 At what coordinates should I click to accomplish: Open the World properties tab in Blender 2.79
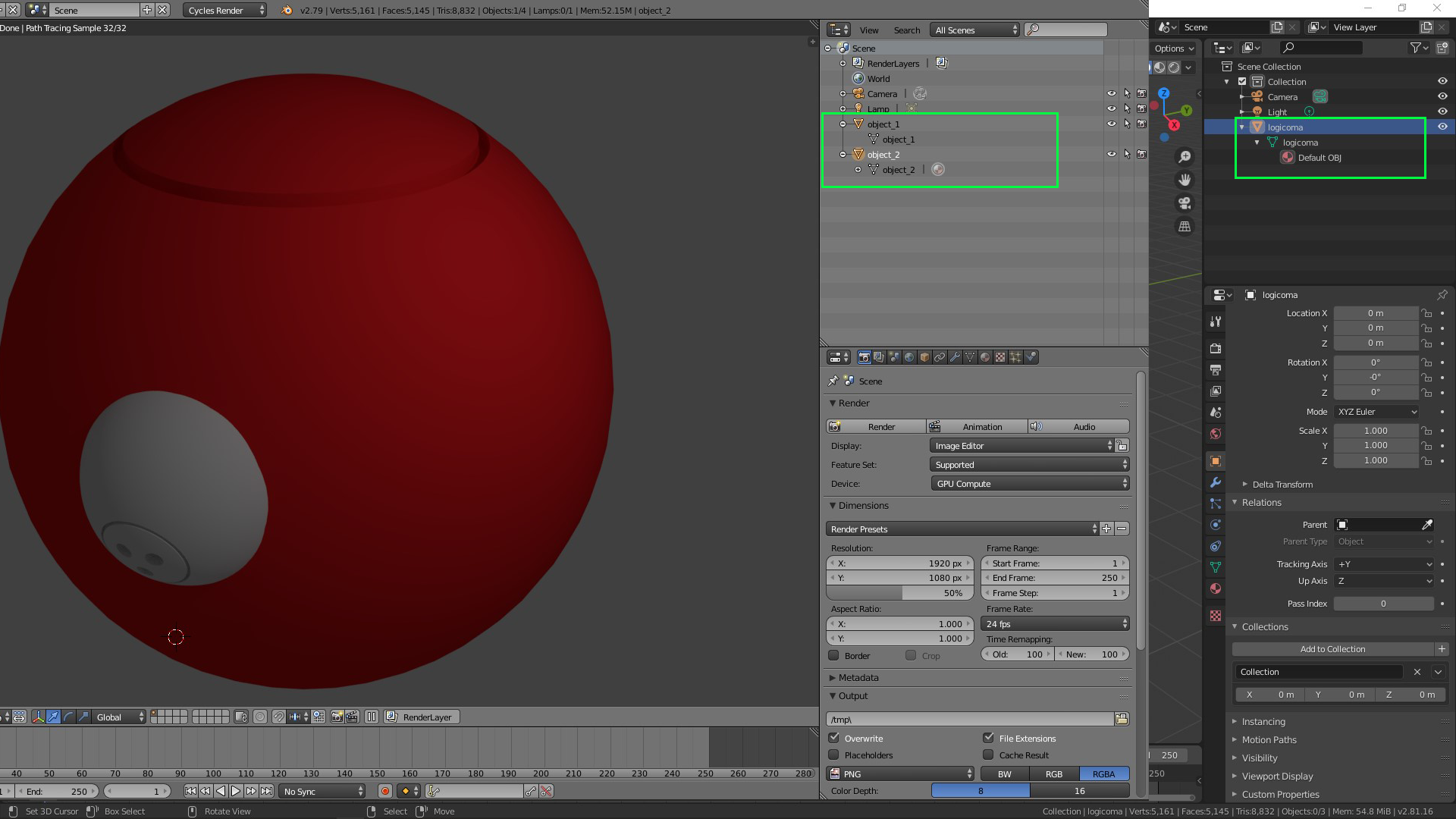[x=909, y=357]
